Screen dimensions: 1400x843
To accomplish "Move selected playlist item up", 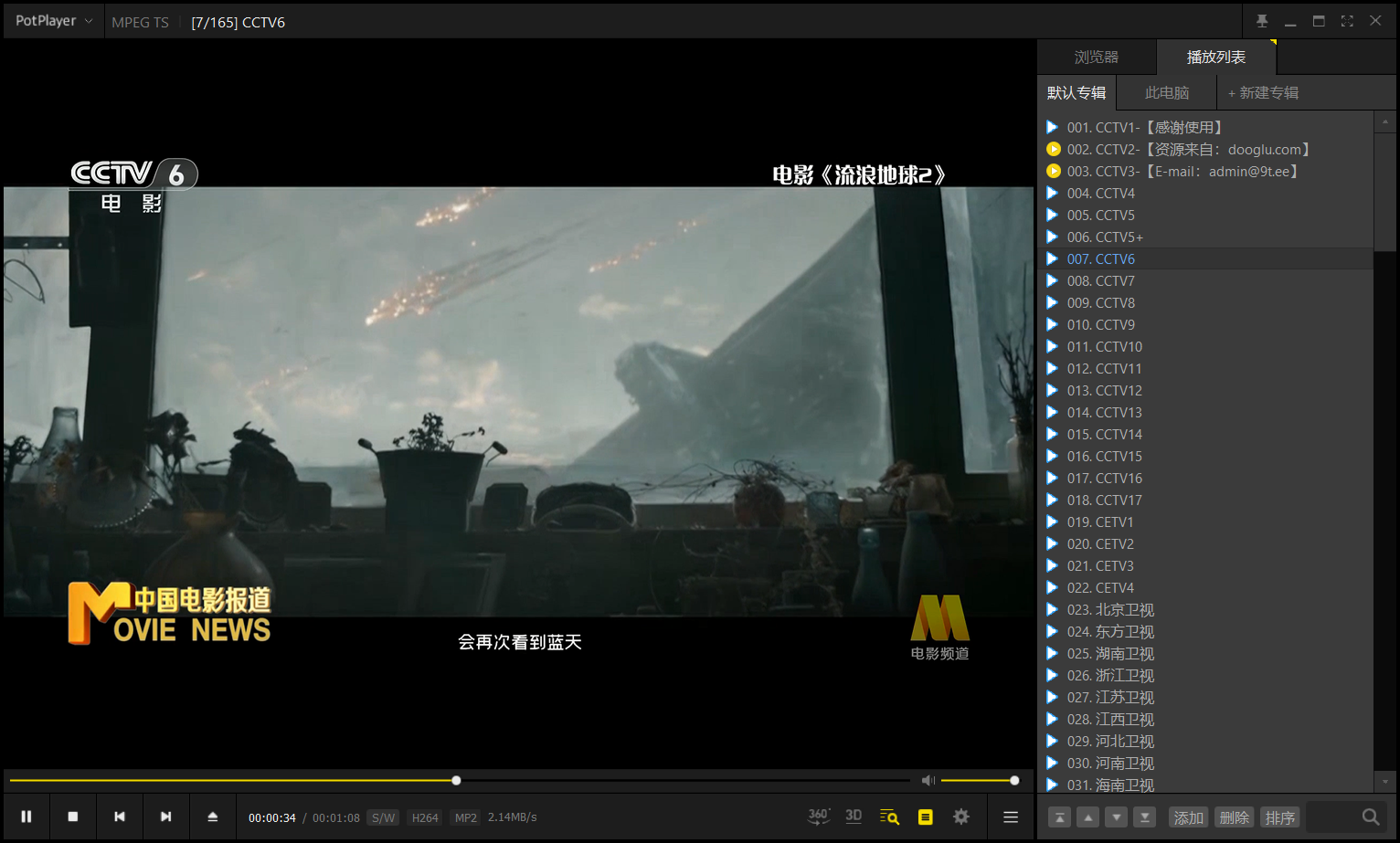I will [x=1087, y=817].
